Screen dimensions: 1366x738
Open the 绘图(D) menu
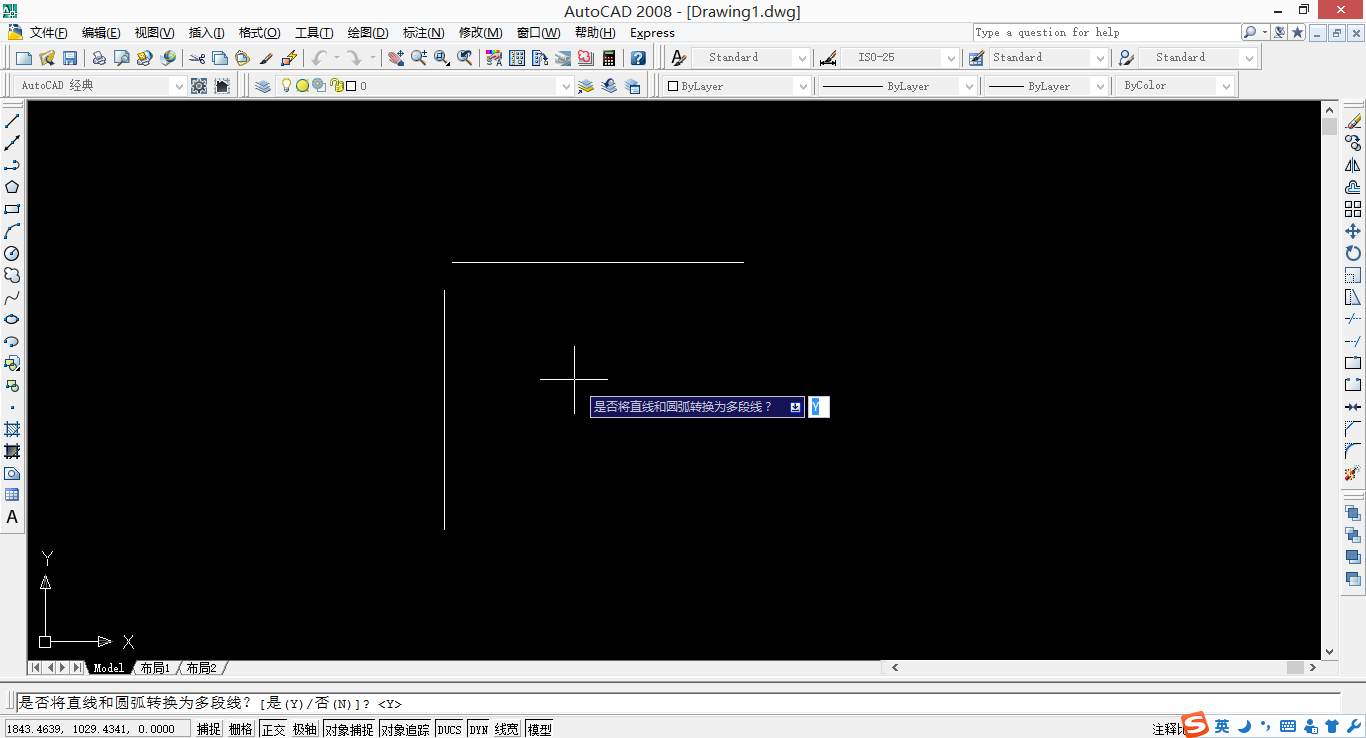(368, 33)
